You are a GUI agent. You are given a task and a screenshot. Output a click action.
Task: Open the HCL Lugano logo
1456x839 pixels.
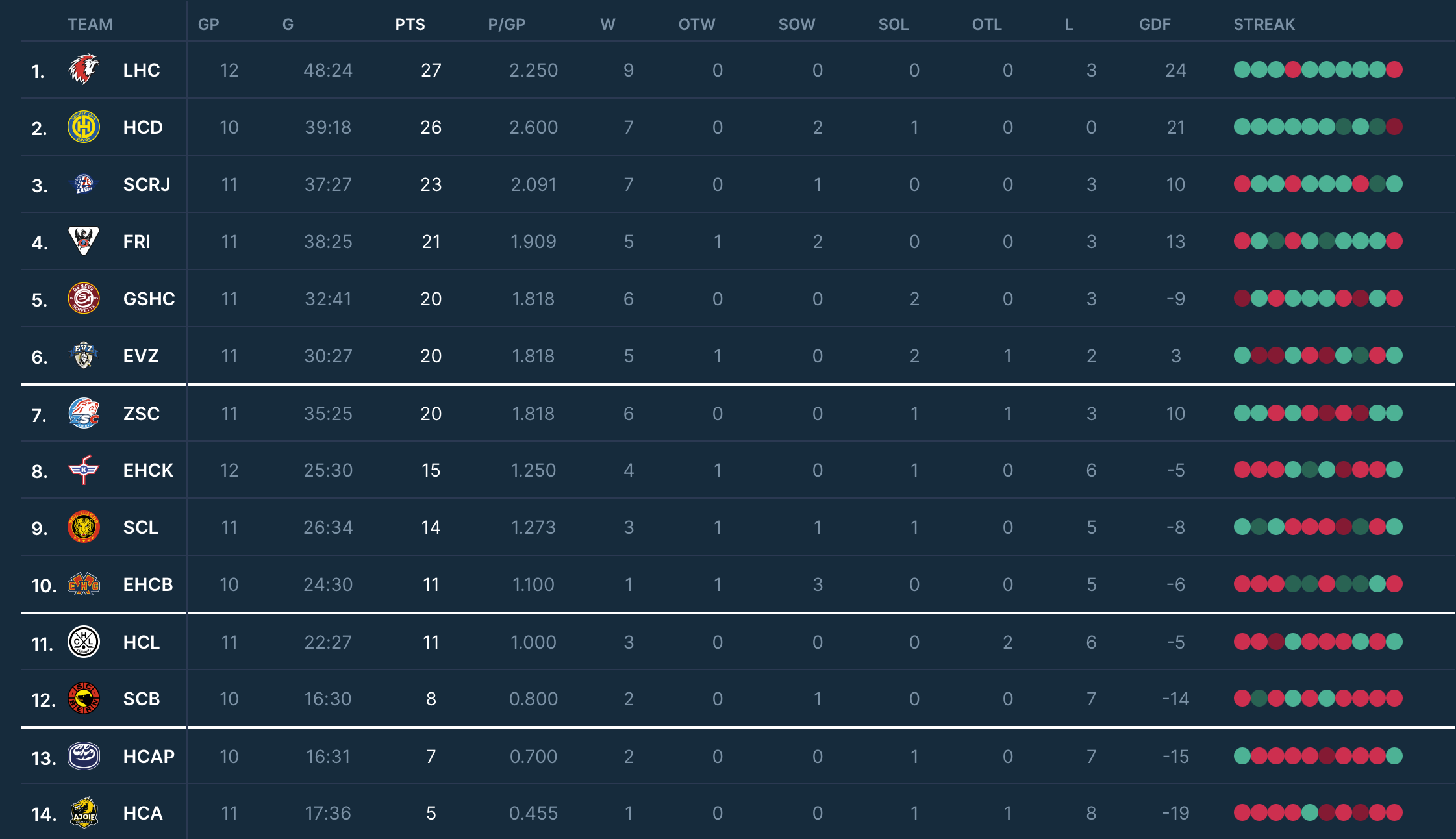[84, 642]
